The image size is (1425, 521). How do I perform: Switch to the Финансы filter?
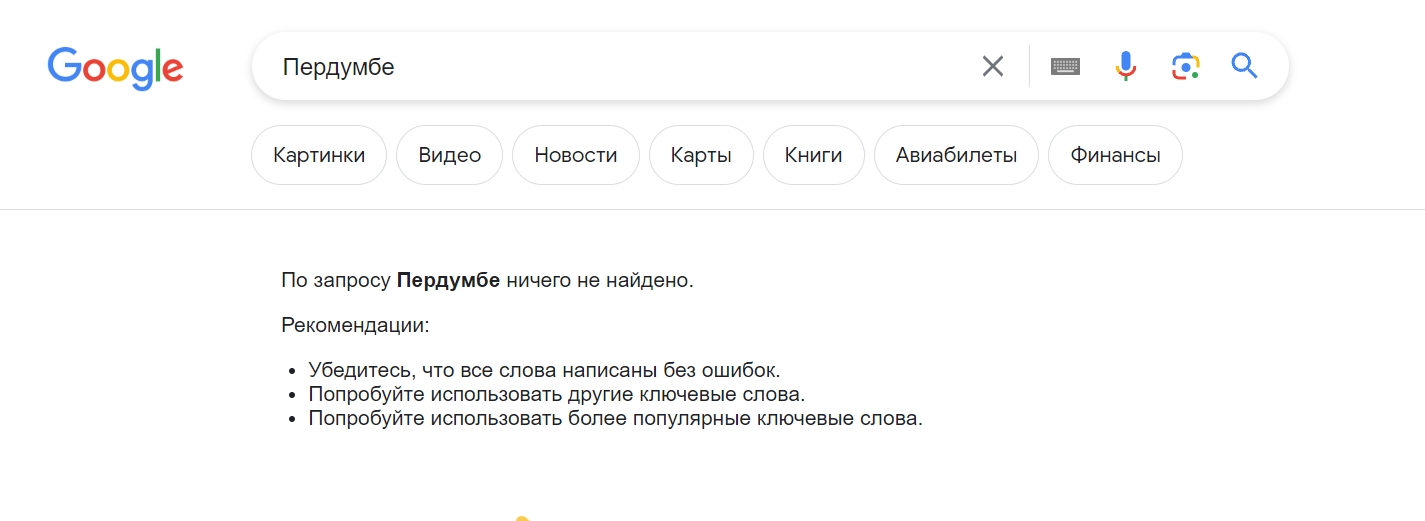coord(1115,155)
